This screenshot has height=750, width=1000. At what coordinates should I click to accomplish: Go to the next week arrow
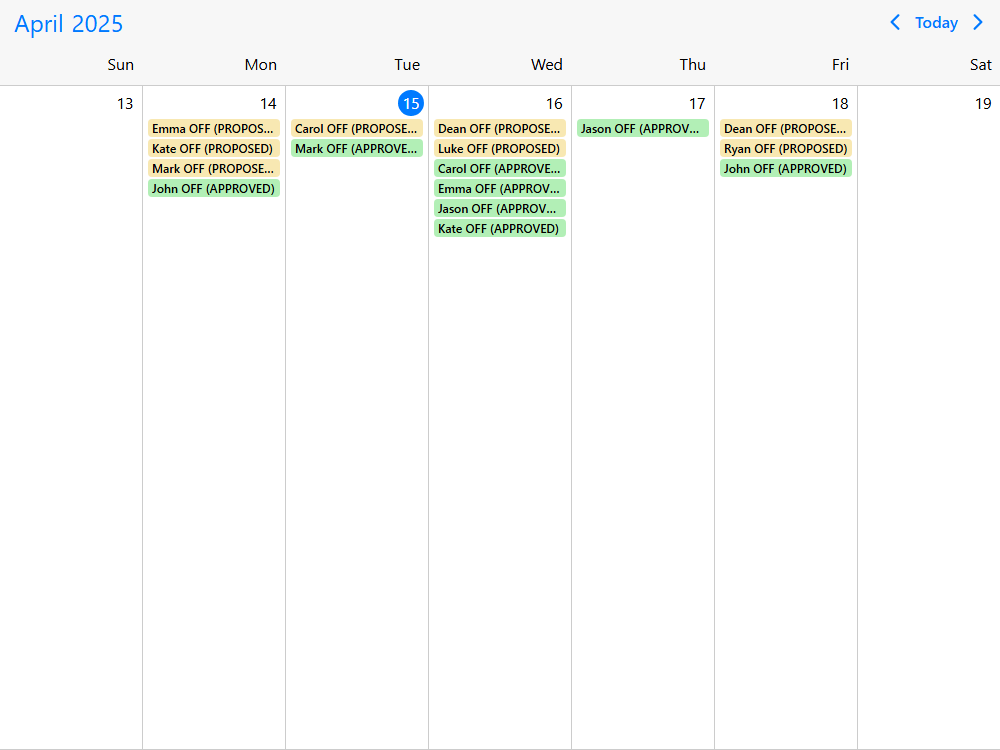tap(978, 23)
